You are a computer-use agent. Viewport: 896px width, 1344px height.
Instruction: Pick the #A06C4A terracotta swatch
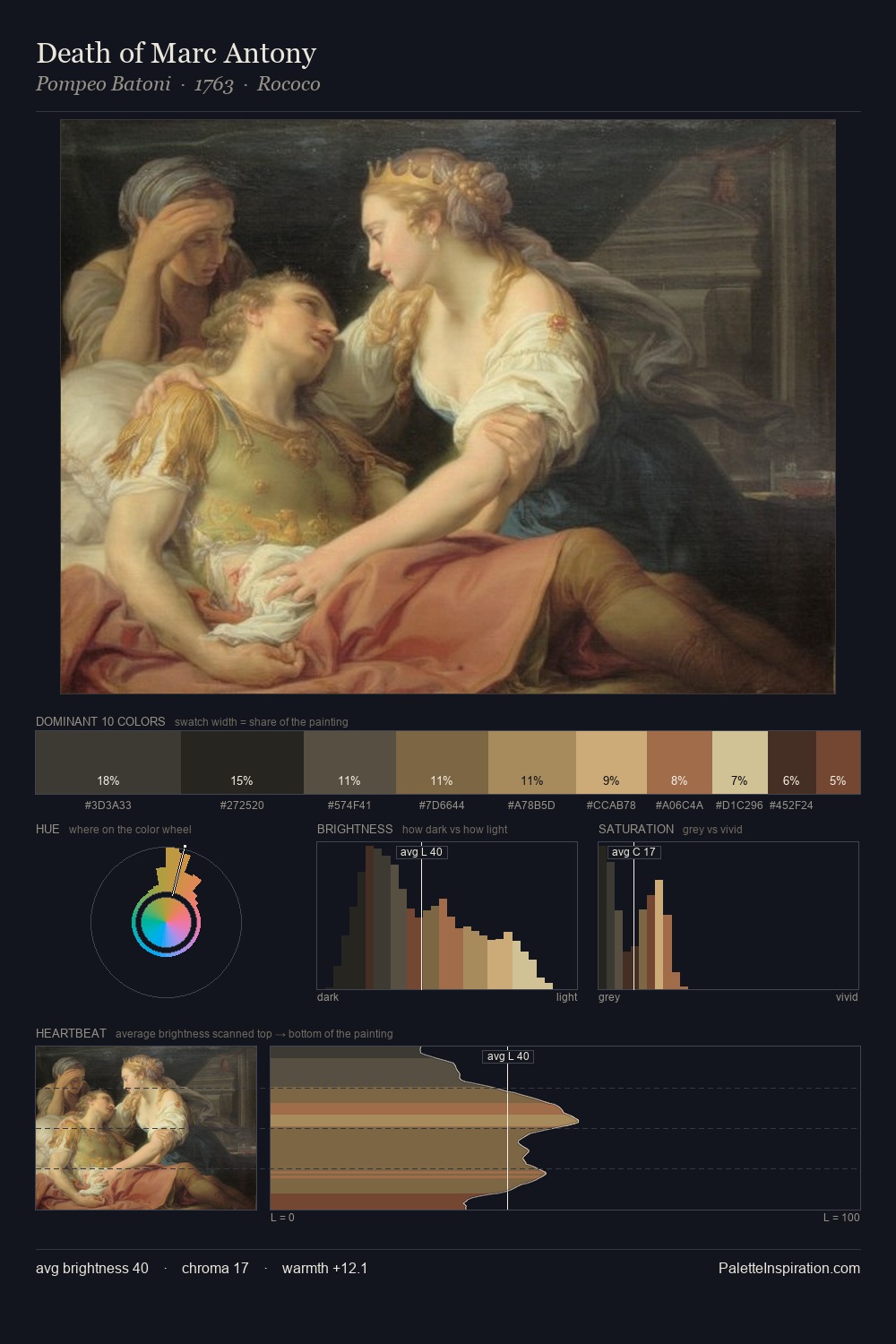click(679, 762)
